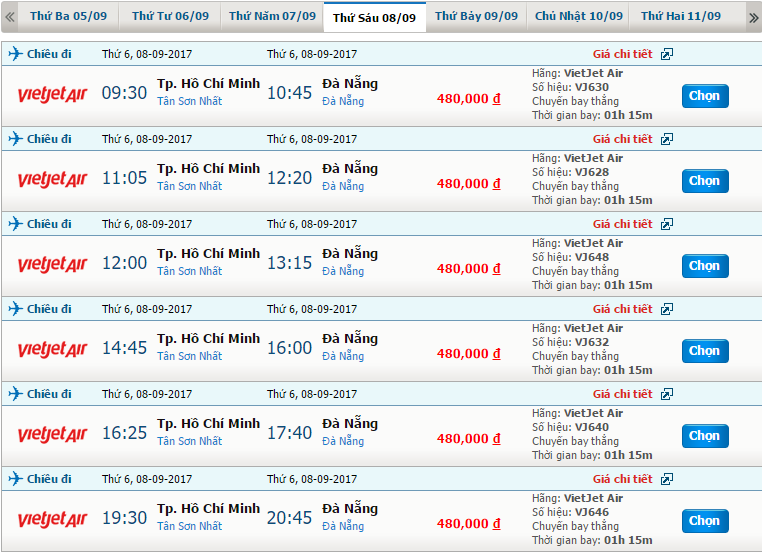Open price detail popup icon for VJ640 flight
This screenshot has width=762, height=552.
pyautogui.click(x=667, y=394)
